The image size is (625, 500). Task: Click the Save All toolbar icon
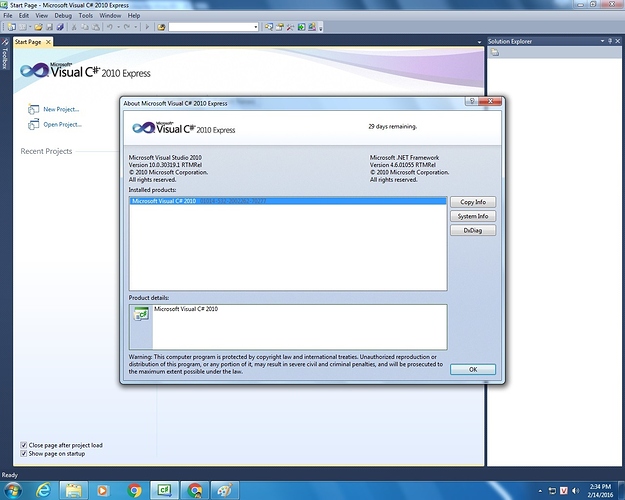click(x=60, y=27)
